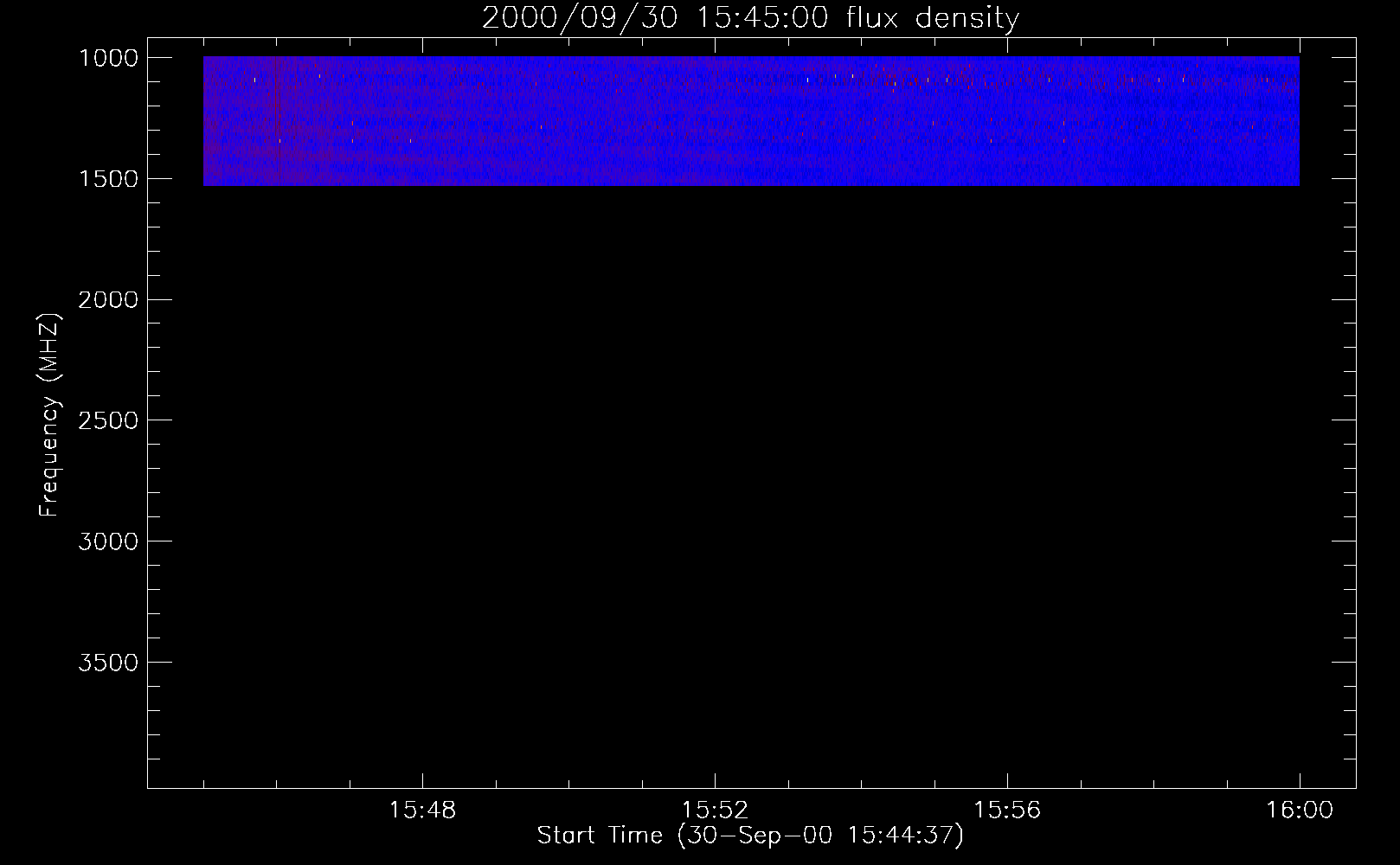Viewport: 1400px width, 865px height.
Task: Click the plot title '2000/09/30 15:45:00 flux density'
Action: coord(750,18)
